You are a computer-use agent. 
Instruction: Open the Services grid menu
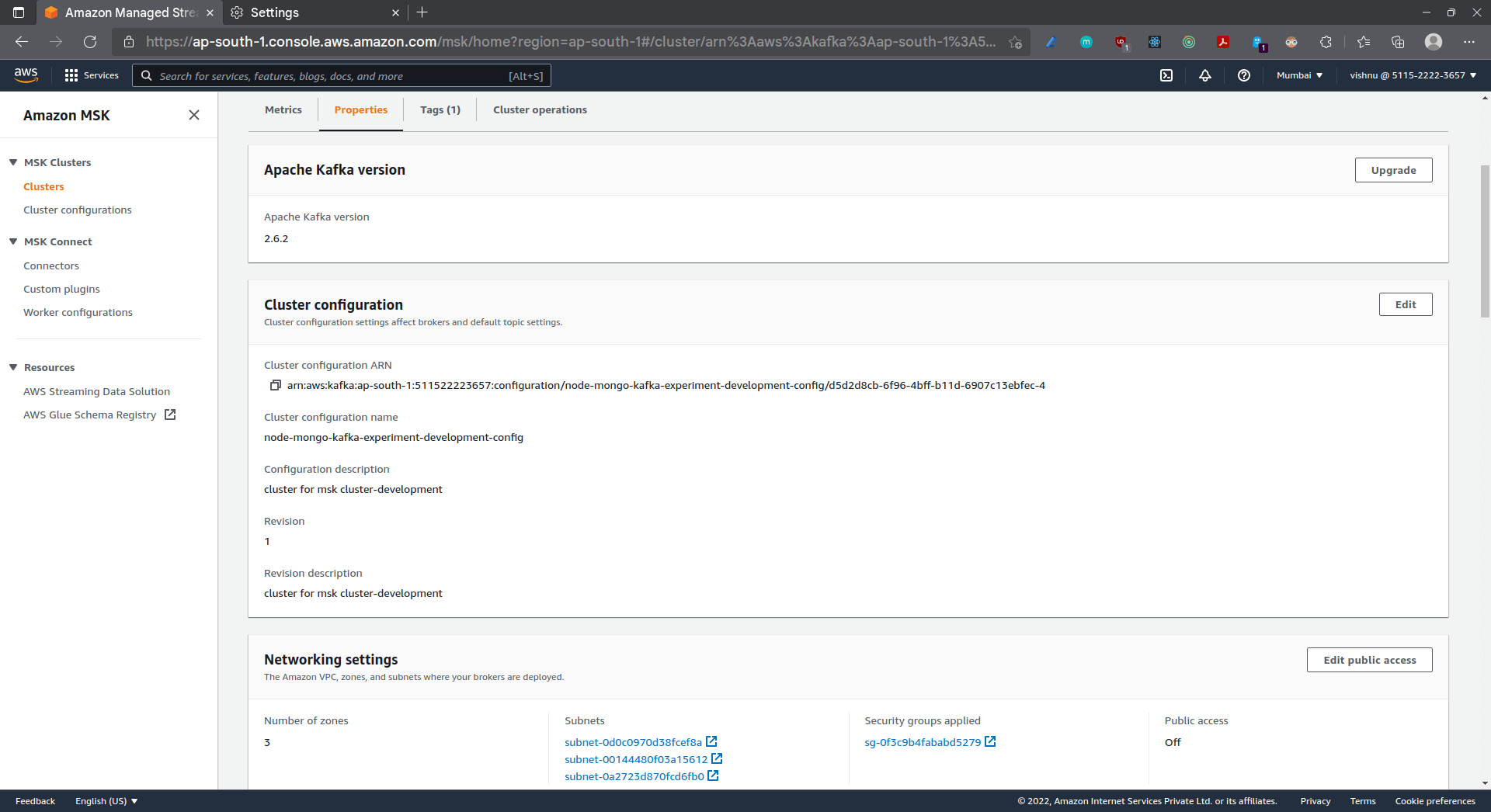(x=92, y=75)
